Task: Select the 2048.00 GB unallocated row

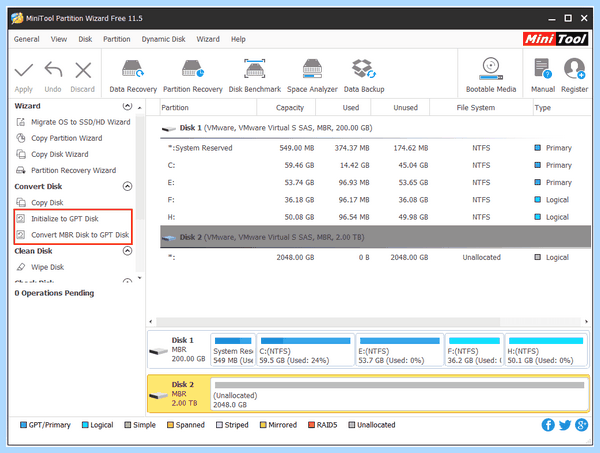Action: (375, 257)
